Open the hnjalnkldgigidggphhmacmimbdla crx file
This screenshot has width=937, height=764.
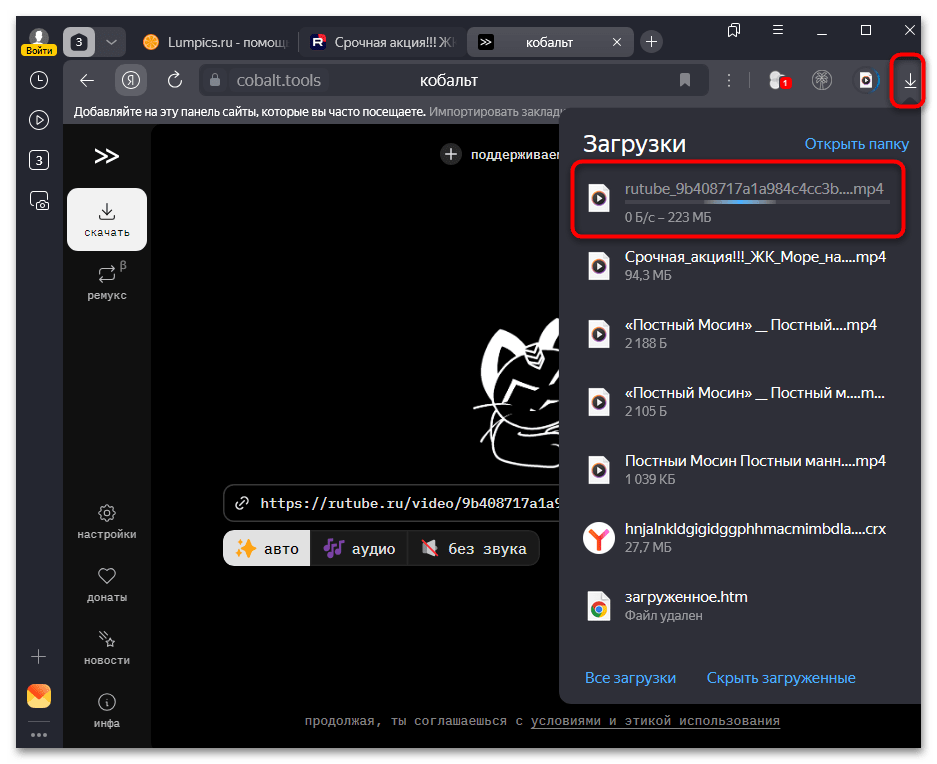point(737,537)
